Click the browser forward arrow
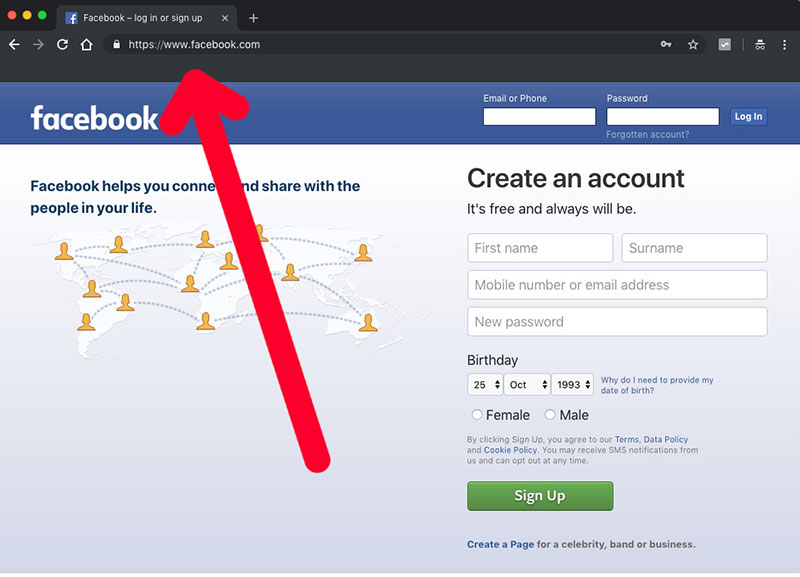Viewport: 800px width, 577px height. coord(38,45)
